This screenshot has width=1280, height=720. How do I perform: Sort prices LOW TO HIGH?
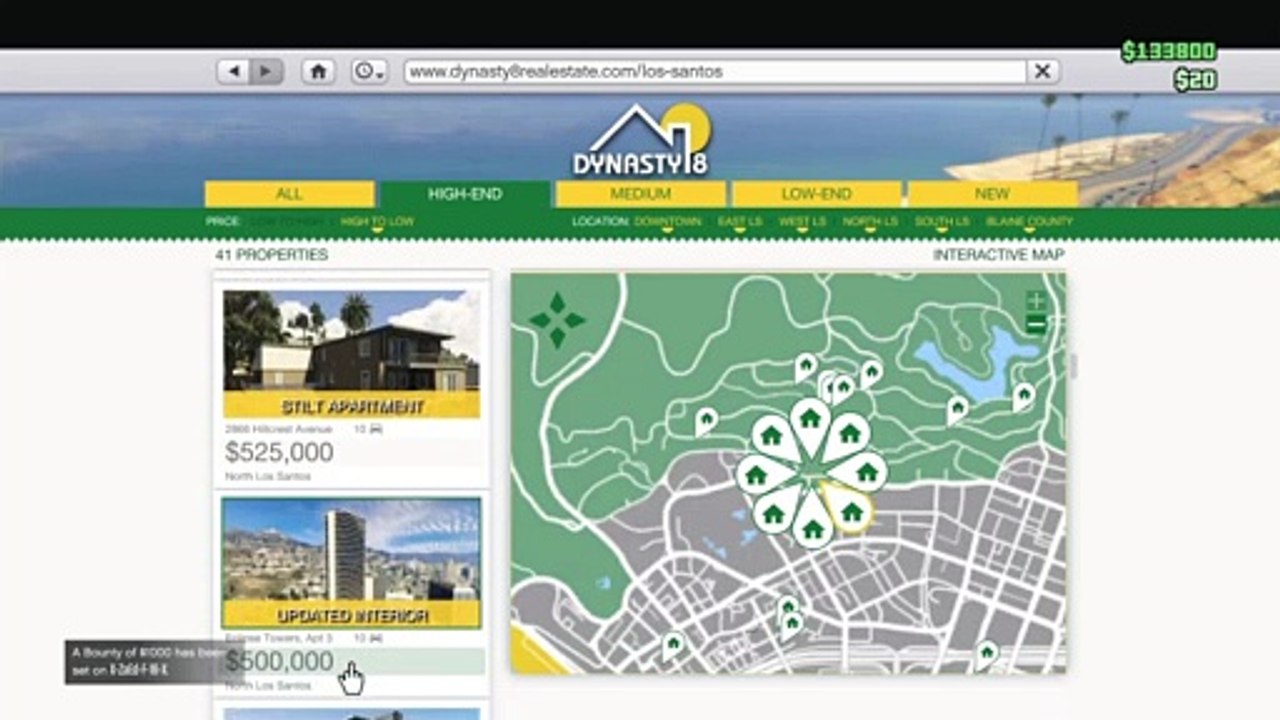tap(286, 221)
